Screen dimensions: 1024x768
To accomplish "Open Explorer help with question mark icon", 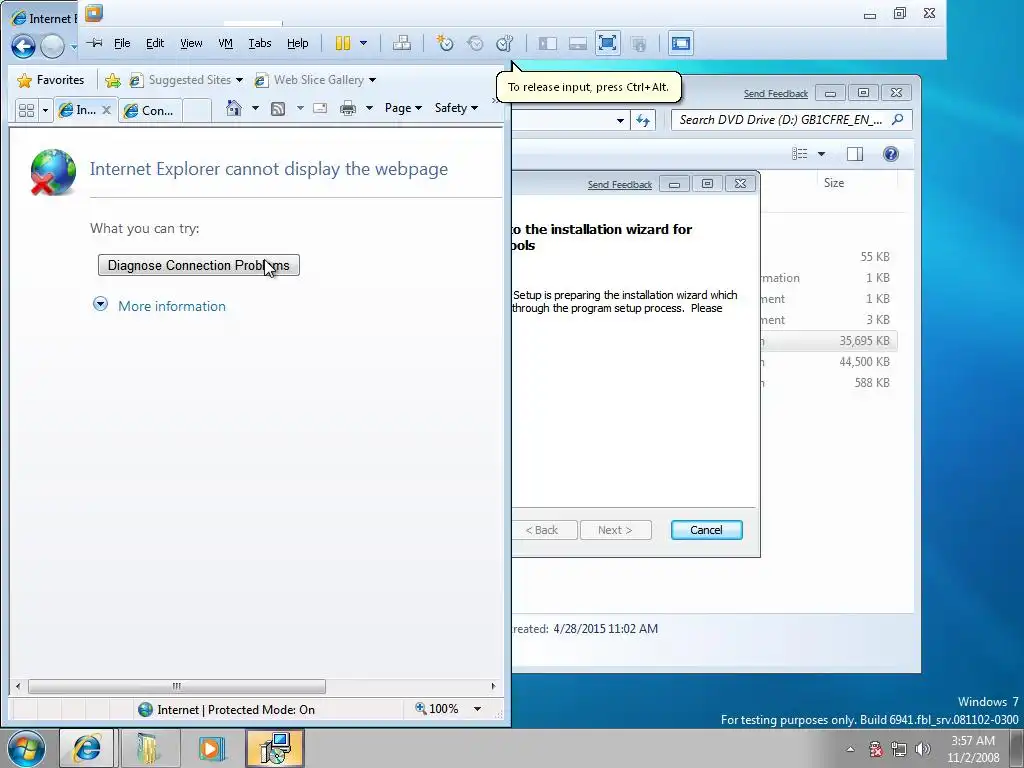I will pos(890,153).
